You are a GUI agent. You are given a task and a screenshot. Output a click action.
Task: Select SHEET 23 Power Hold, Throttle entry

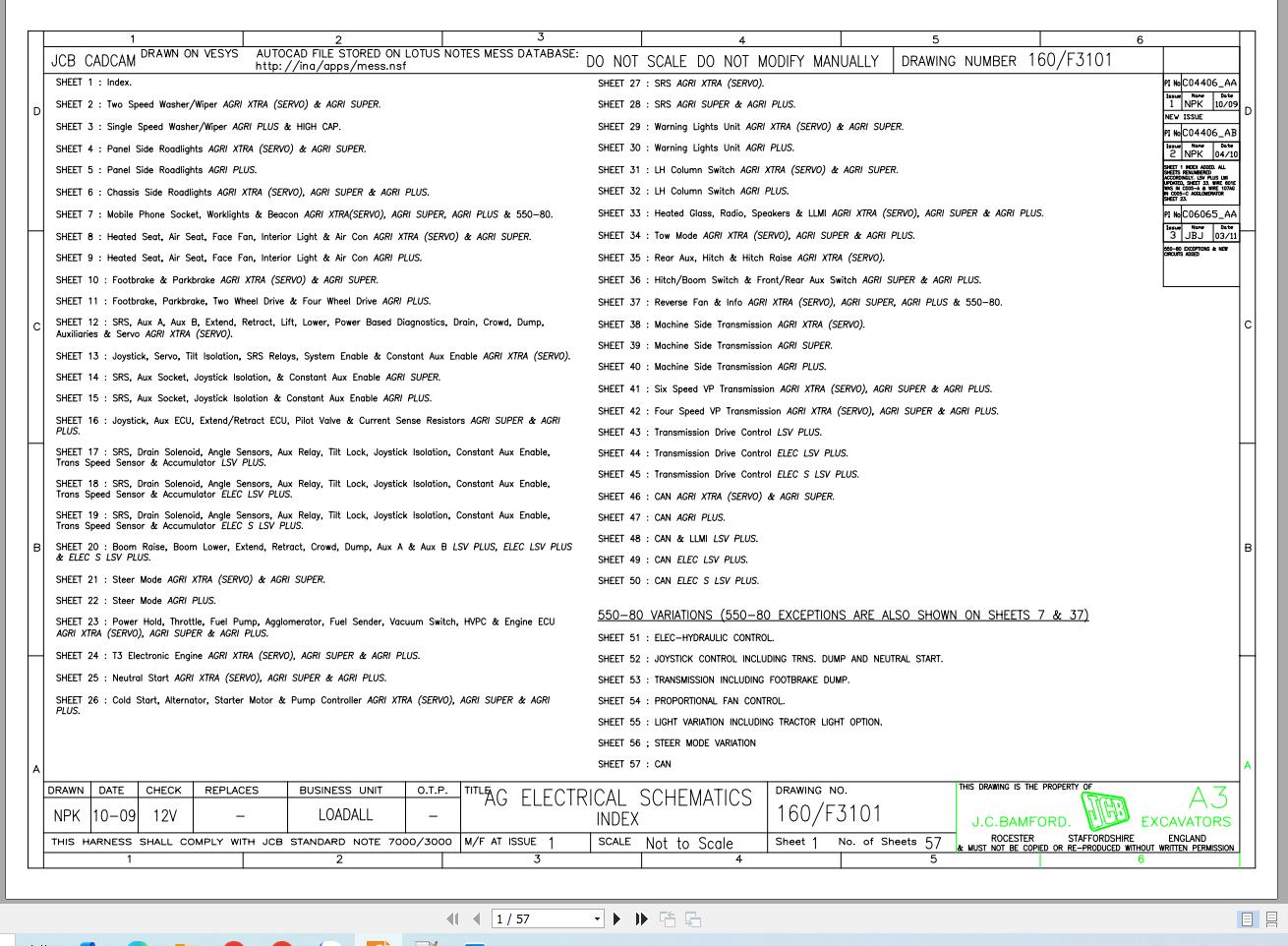(305, 627)
